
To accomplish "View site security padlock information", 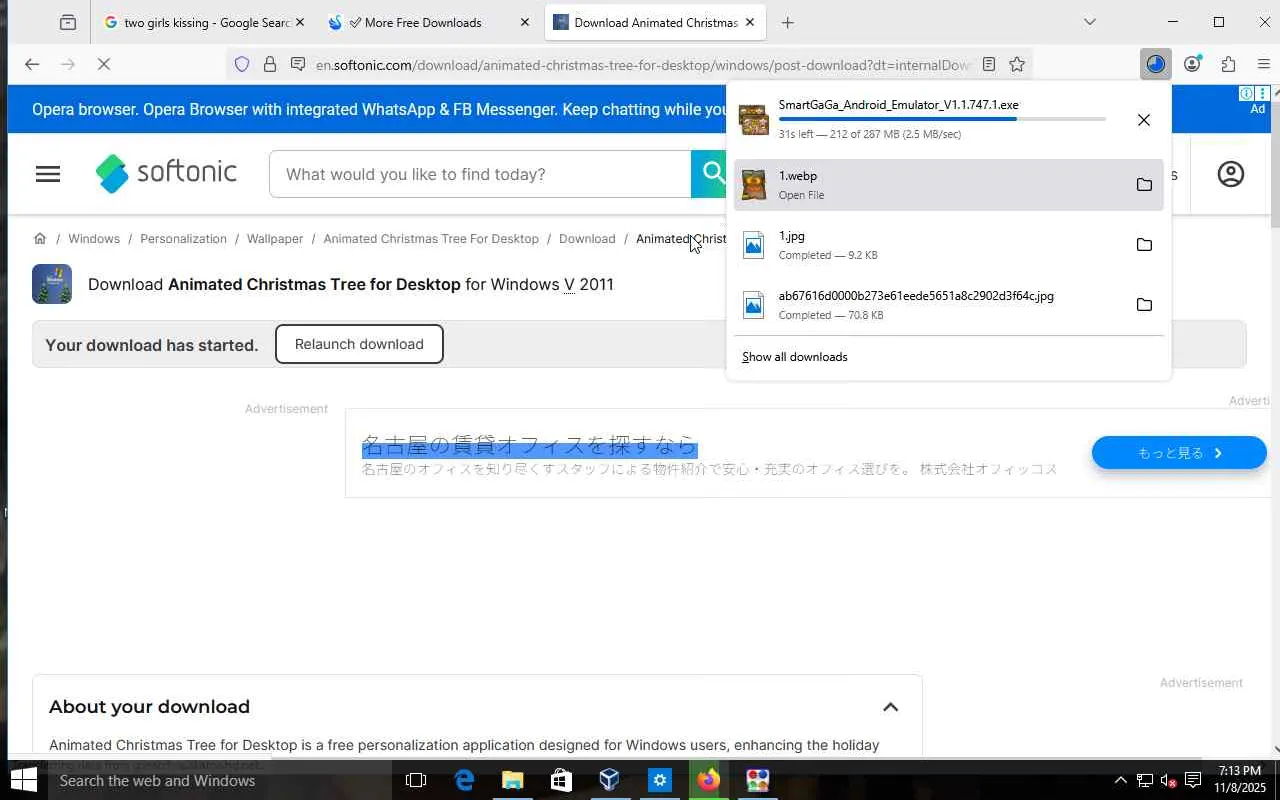I will tap(270, 64).
